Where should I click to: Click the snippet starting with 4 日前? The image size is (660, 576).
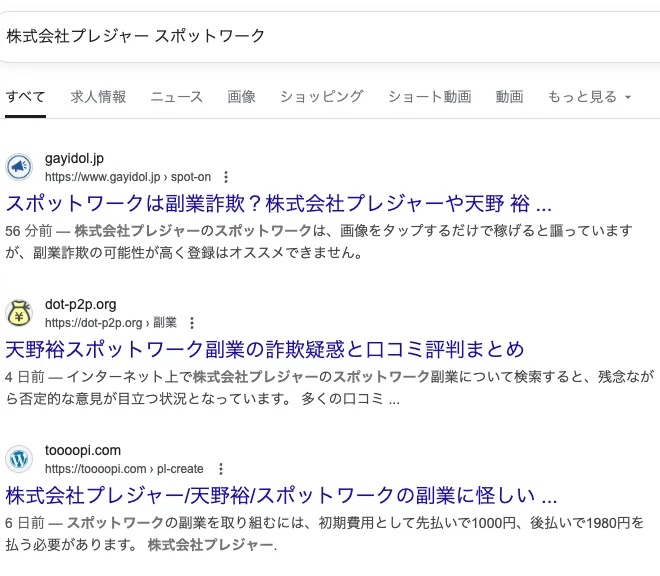[330, 388]
